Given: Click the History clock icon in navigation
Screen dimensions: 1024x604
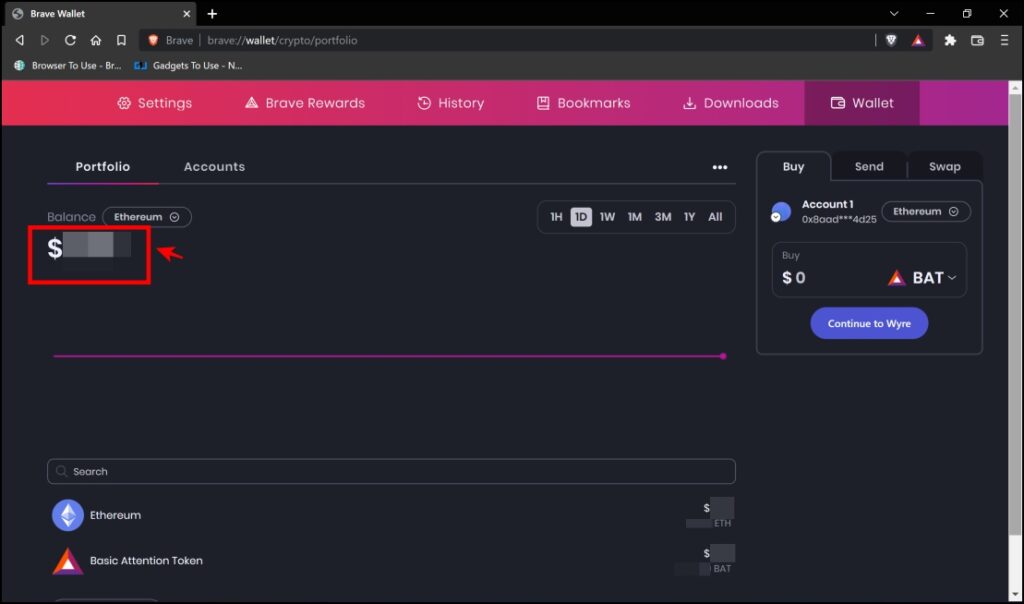Looking at the screenshot, I should pyautogui.click(x=424, y=103).
